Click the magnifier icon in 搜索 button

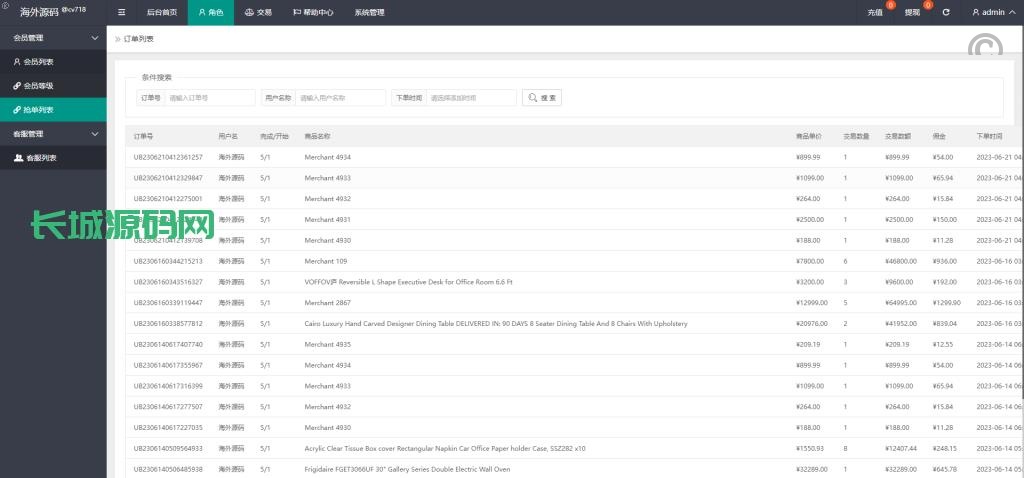(533, 98)
